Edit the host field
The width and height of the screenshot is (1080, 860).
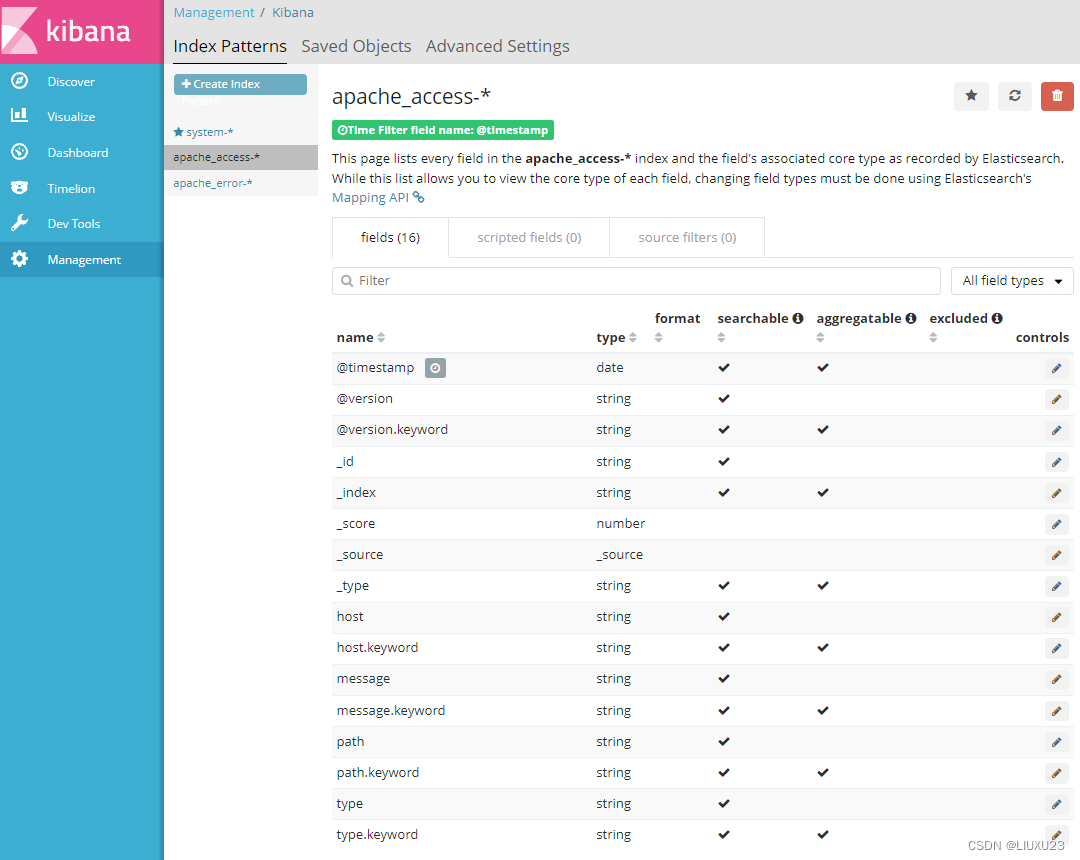1057,617
